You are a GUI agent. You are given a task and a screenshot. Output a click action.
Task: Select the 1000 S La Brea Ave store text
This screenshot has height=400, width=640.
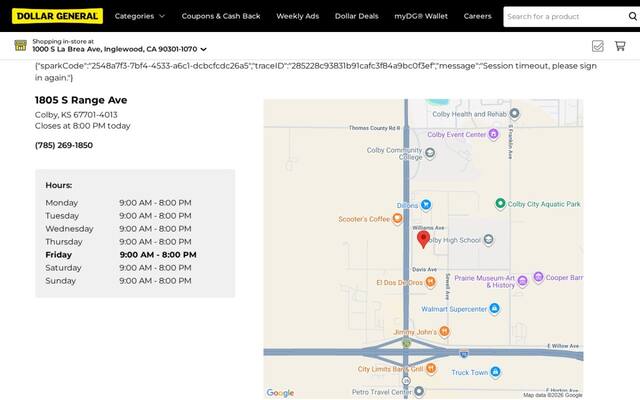point(115,49)
